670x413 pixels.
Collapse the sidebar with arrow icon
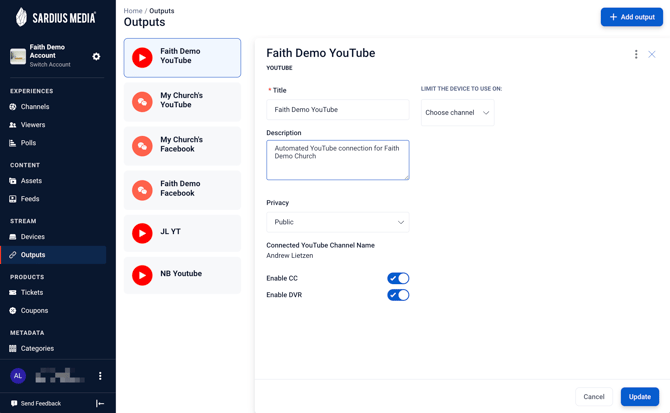click(x=100, y=403)
